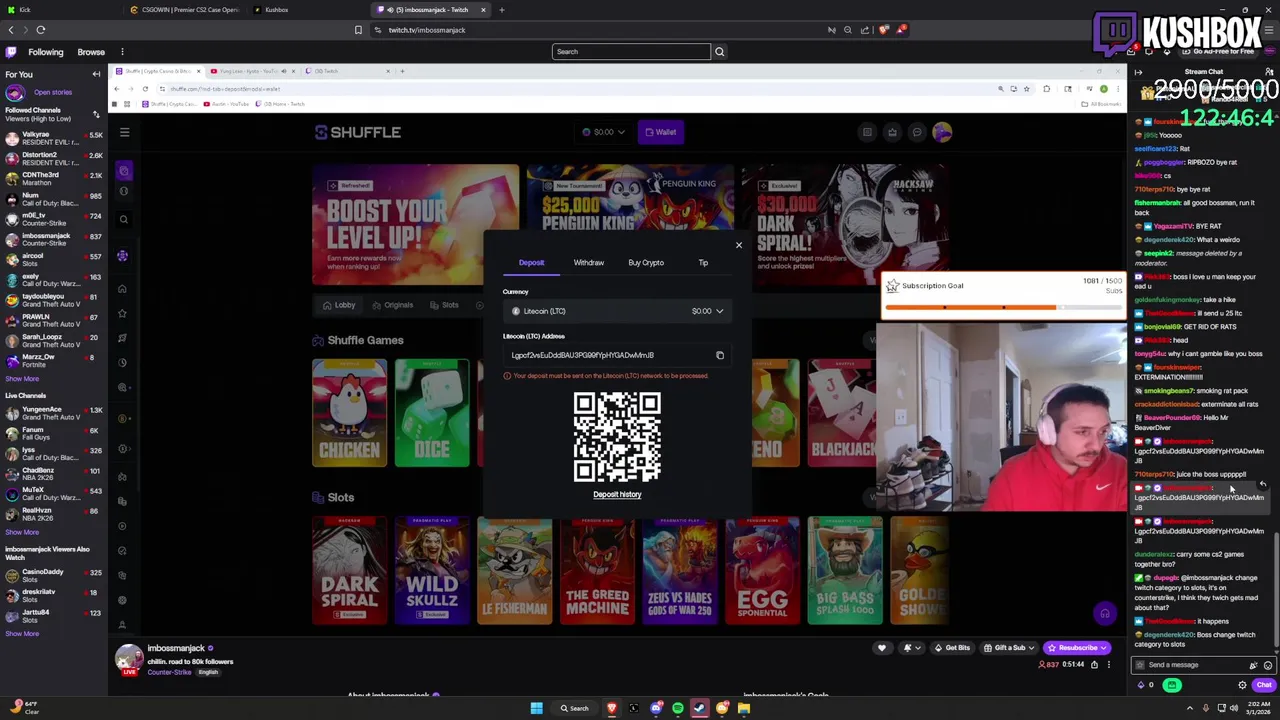
Task: Open the Deposit history link
Action: pos(617,494)
